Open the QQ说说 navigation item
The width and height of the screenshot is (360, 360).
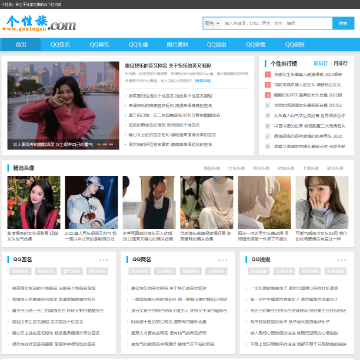pyautogui.click(x=217, y=45)
